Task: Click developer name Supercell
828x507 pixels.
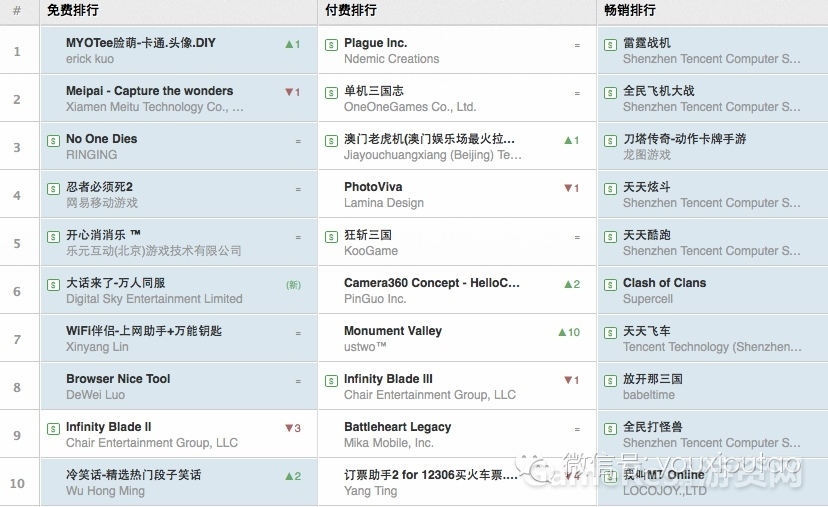Action: tap(648, 299)
